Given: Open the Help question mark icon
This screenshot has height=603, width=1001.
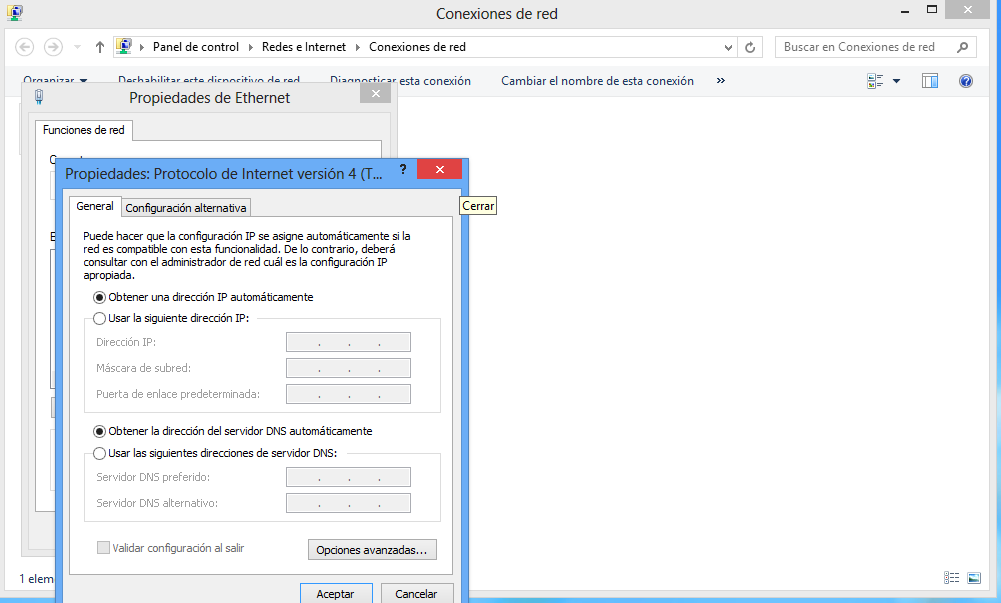Looking at the screenshot, I should pyautogui.click(x=966, y=81).
